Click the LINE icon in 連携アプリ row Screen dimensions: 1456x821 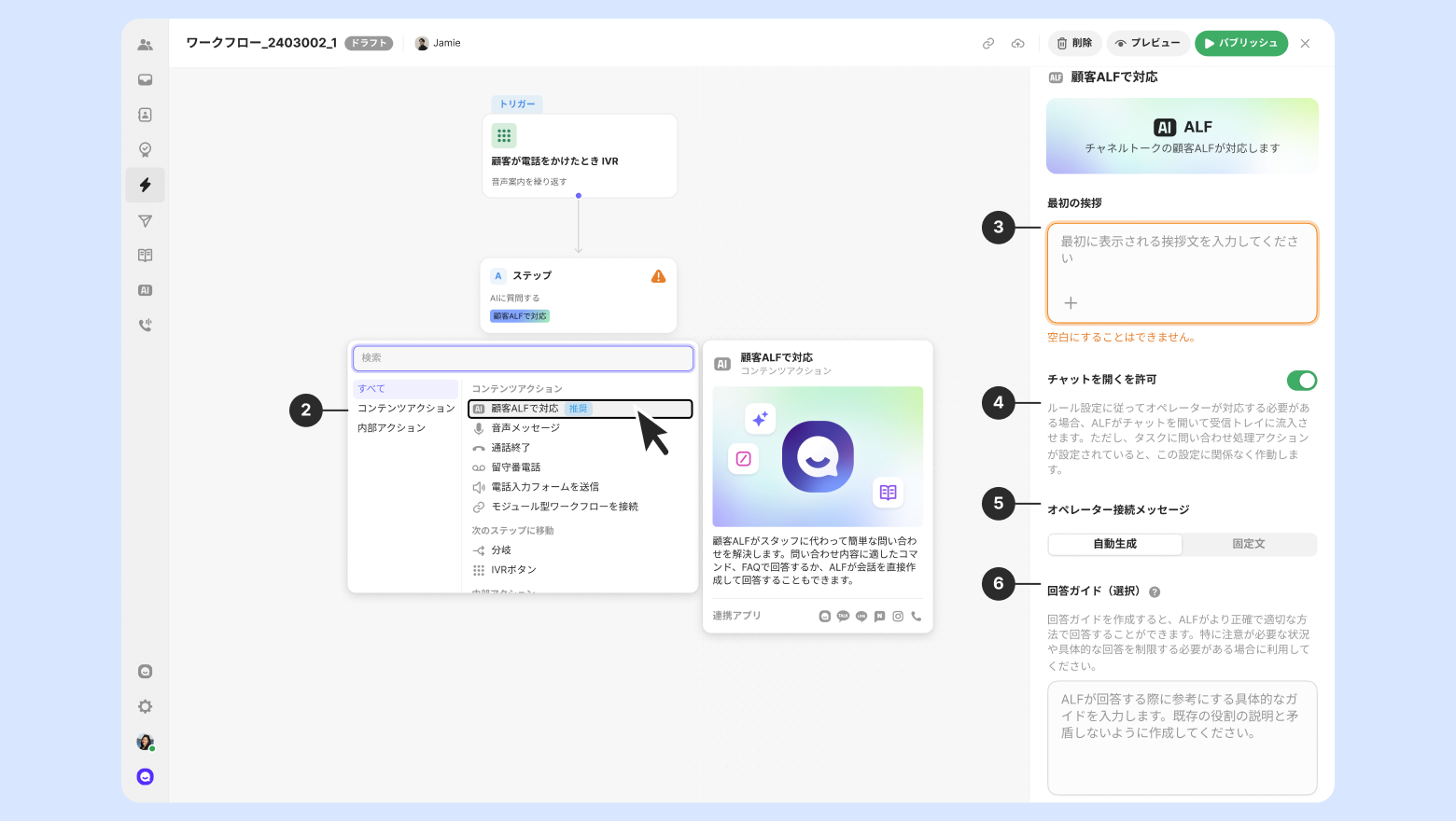coord(861,616)
